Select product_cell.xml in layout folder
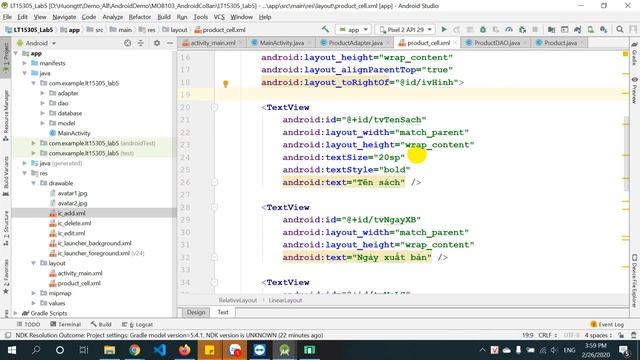The width and height of the screenshot is (640, 360). tap(79, 283)
